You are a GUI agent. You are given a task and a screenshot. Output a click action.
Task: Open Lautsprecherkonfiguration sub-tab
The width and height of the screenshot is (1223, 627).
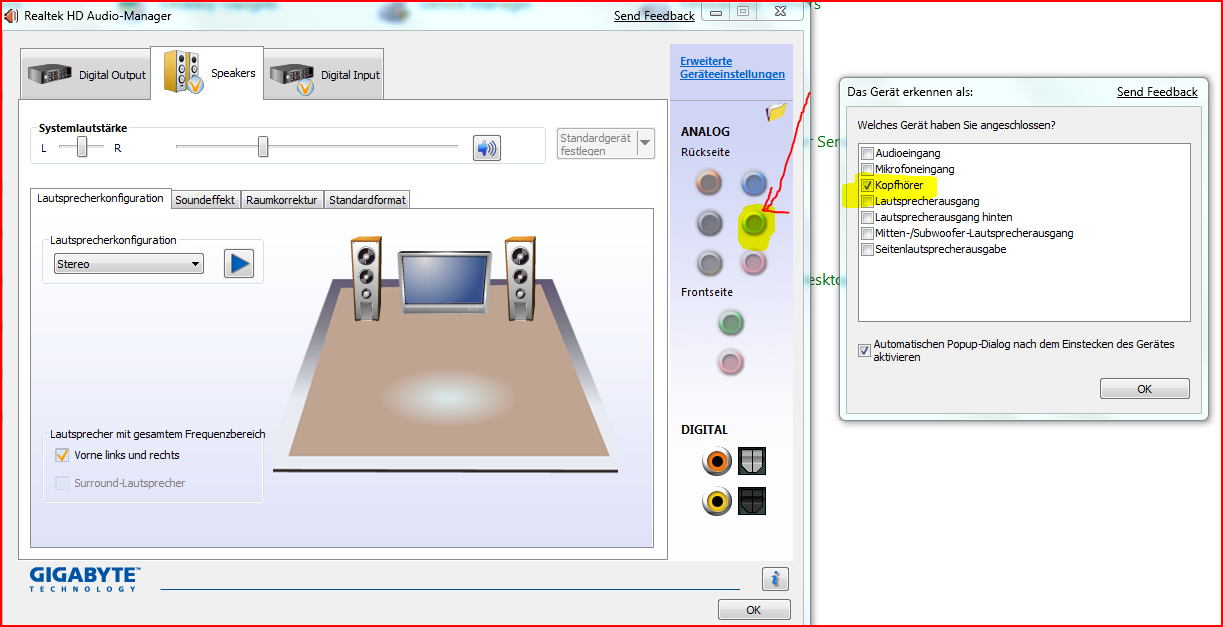point(100,198)
